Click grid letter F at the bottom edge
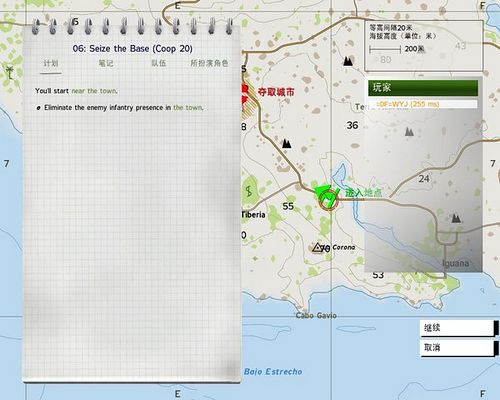This screenshot has height=400, width=500. [482, 394]
